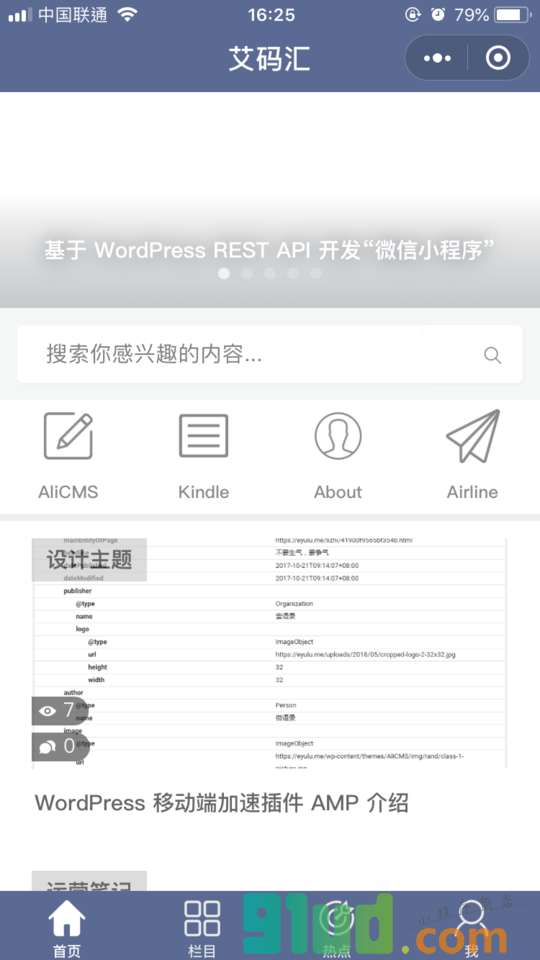
Task: Switch to the 栏目 categories tab
Action: click(x=202, y=928)
